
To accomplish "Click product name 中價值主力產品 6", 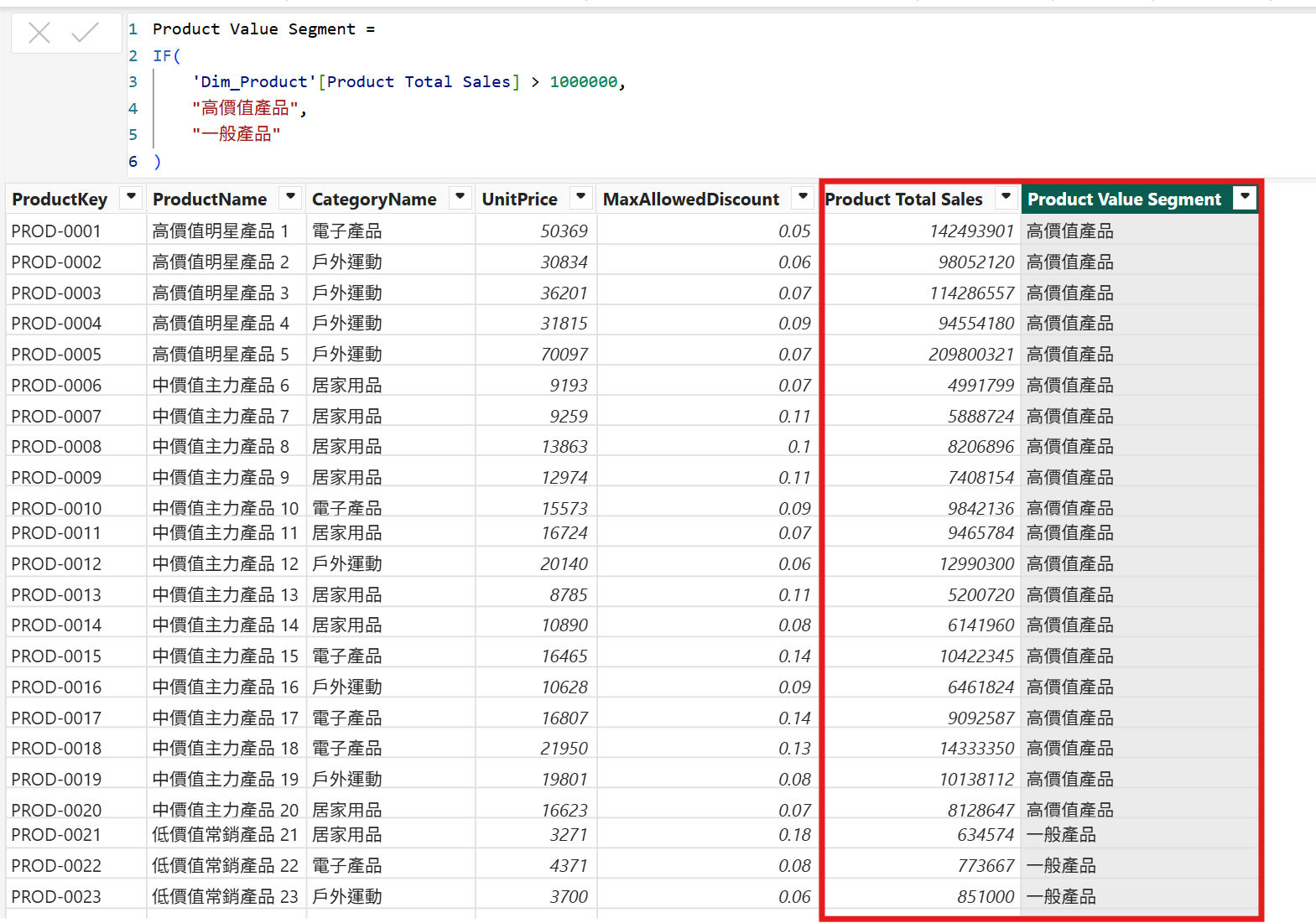I will (x=221, y=386).
